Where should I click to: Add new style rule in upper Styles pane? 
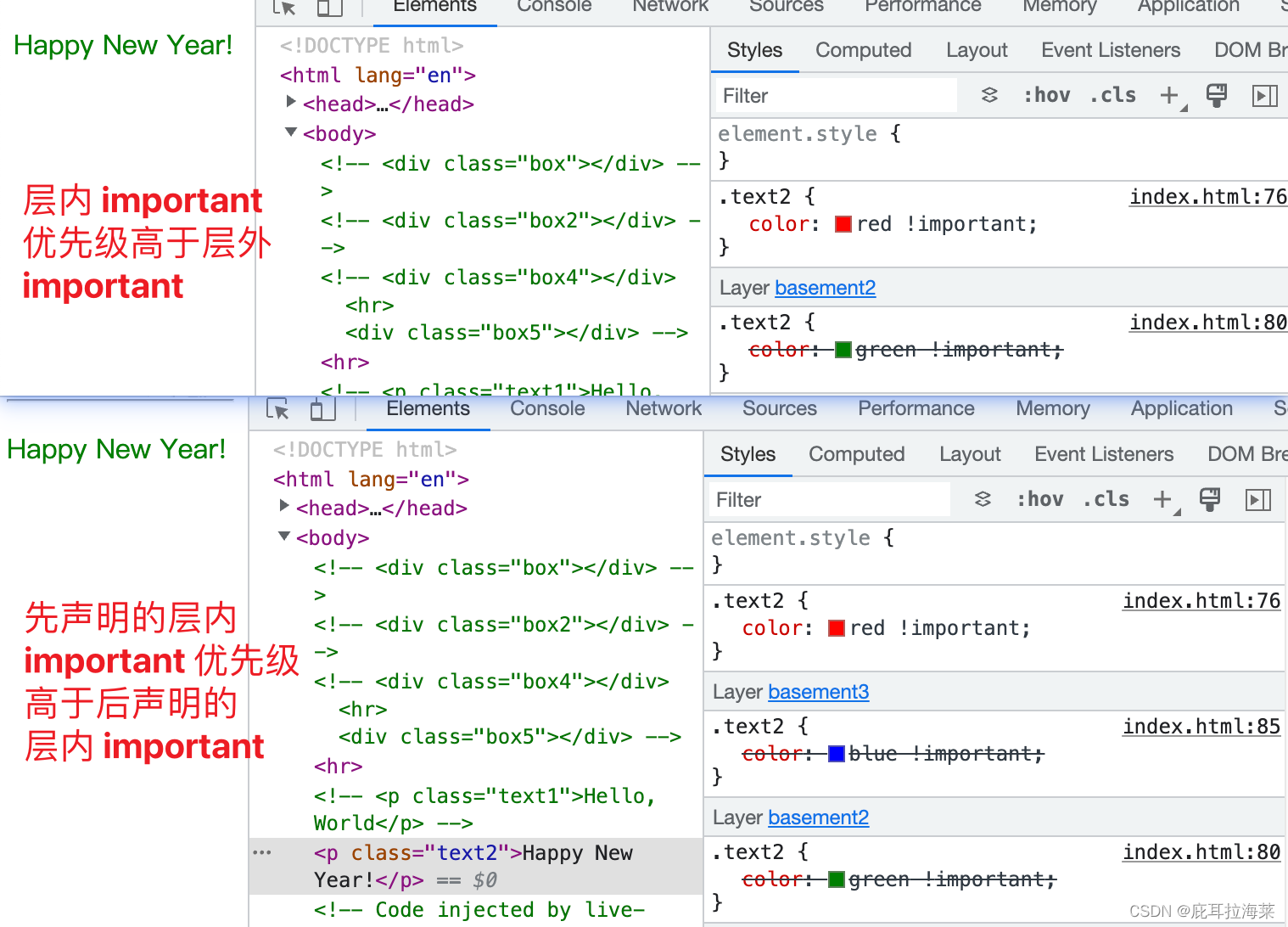click(x=1169, y=95)
